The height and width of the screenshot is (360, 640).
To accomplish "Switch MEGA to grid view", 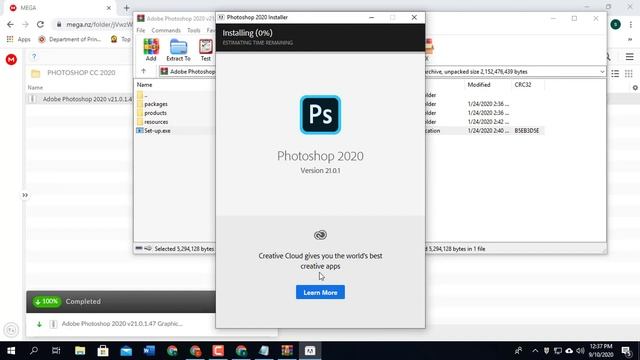I will pyautogui.click(x=629, y=73).
